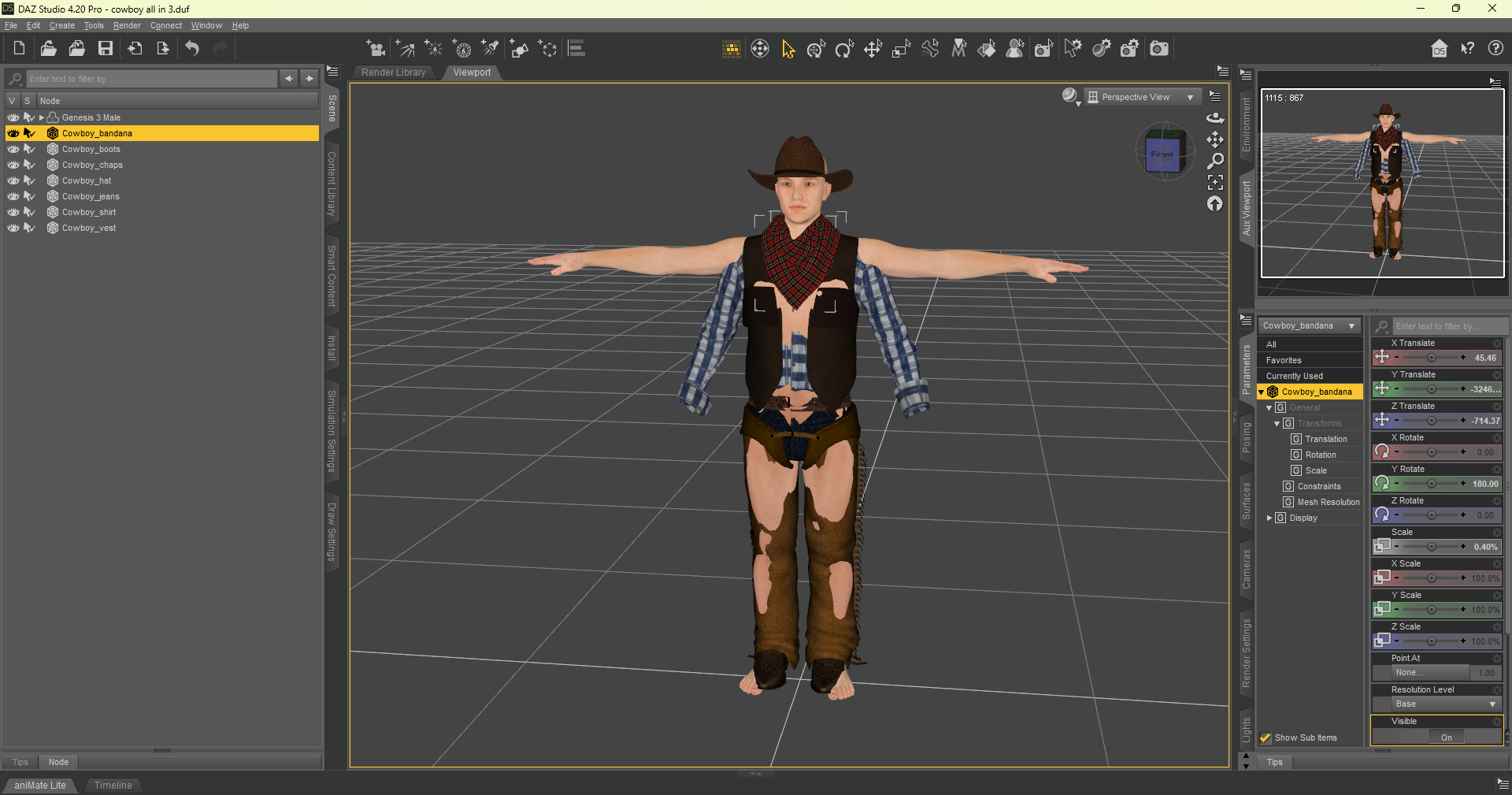Expand the Genesis 3 Male node
This screenshot has width=1512, height=795.
pos(42,117)
